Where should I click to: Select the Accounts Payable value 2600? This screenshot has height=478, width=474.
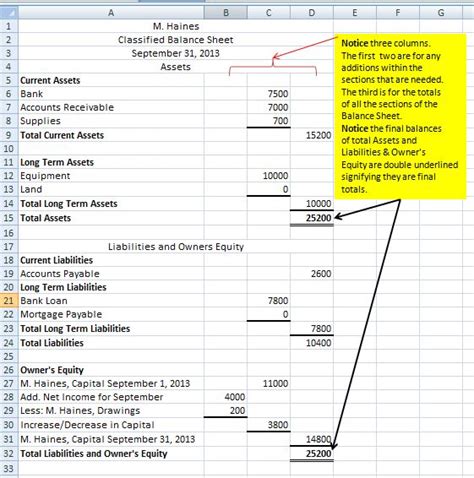[312, 274]
